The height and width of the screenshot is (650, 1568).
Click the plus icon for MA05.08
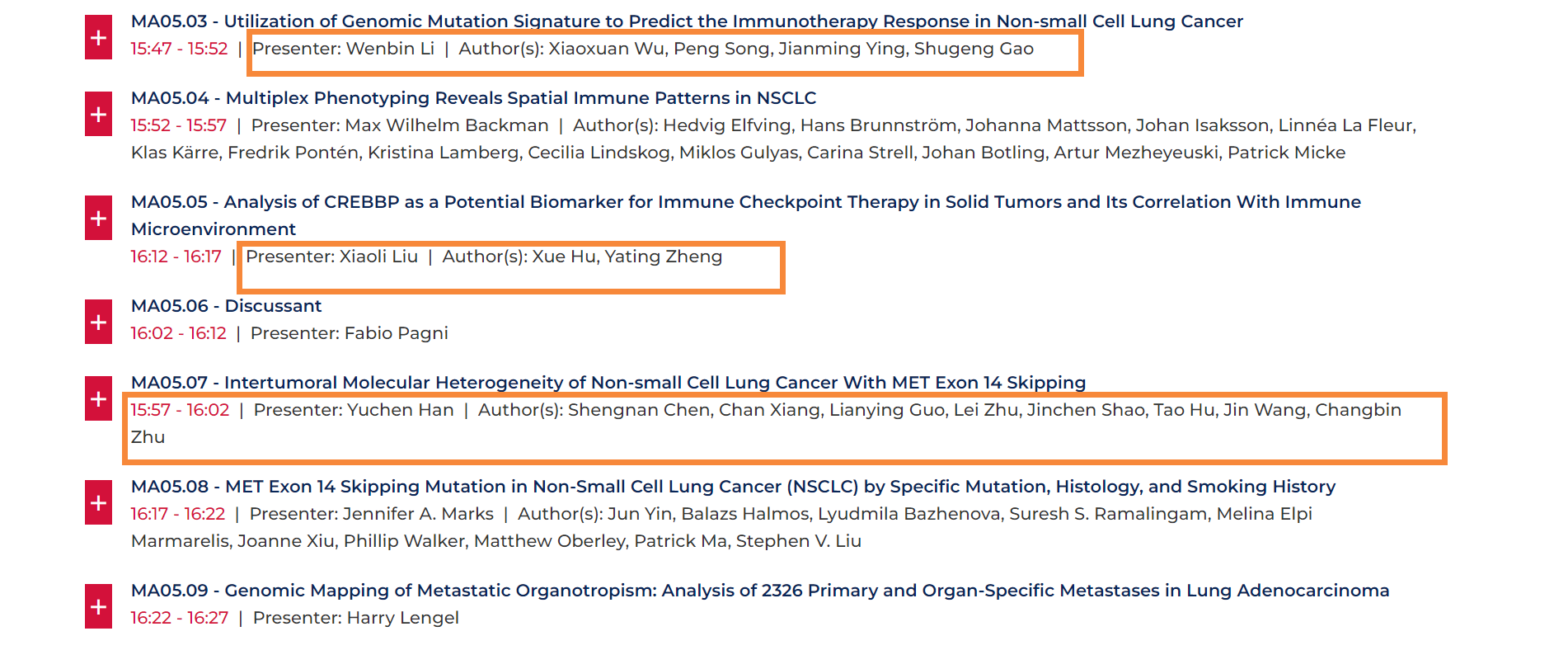click(x=98, y=502)
